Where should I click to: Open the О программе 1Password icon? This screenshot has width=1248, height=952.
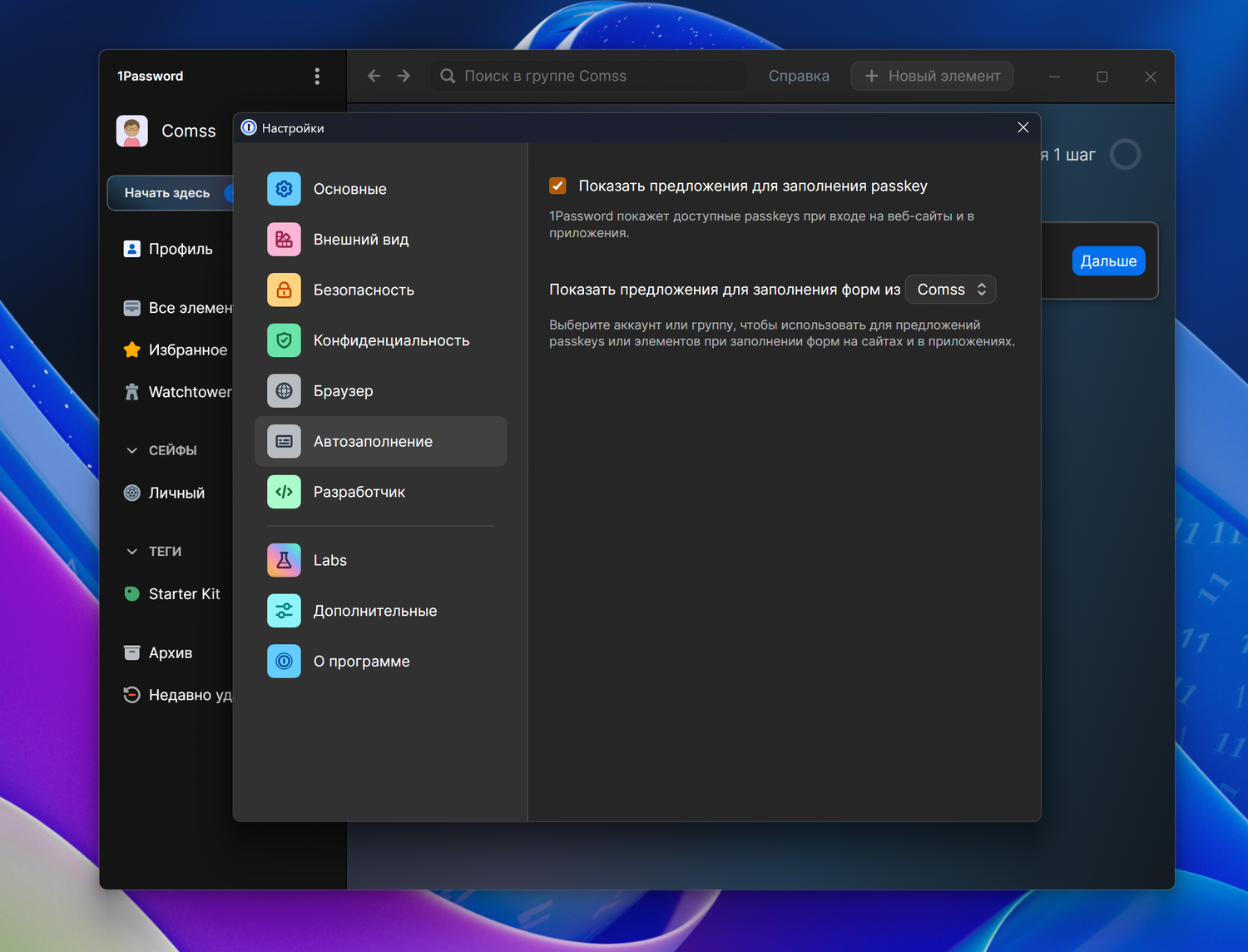[284, 662]
